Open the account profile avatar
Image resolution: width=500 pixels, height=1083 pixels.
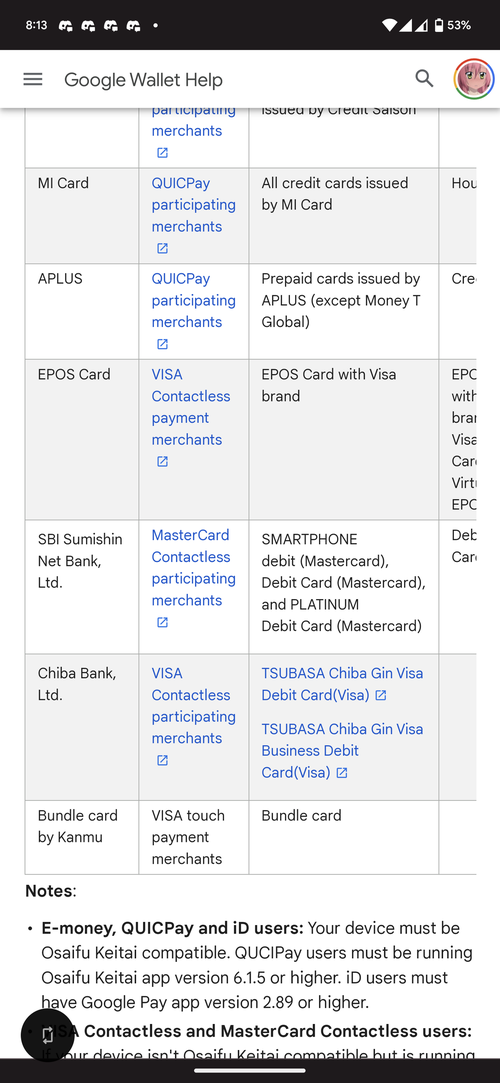pyautogui.click(x=474, y=79)
